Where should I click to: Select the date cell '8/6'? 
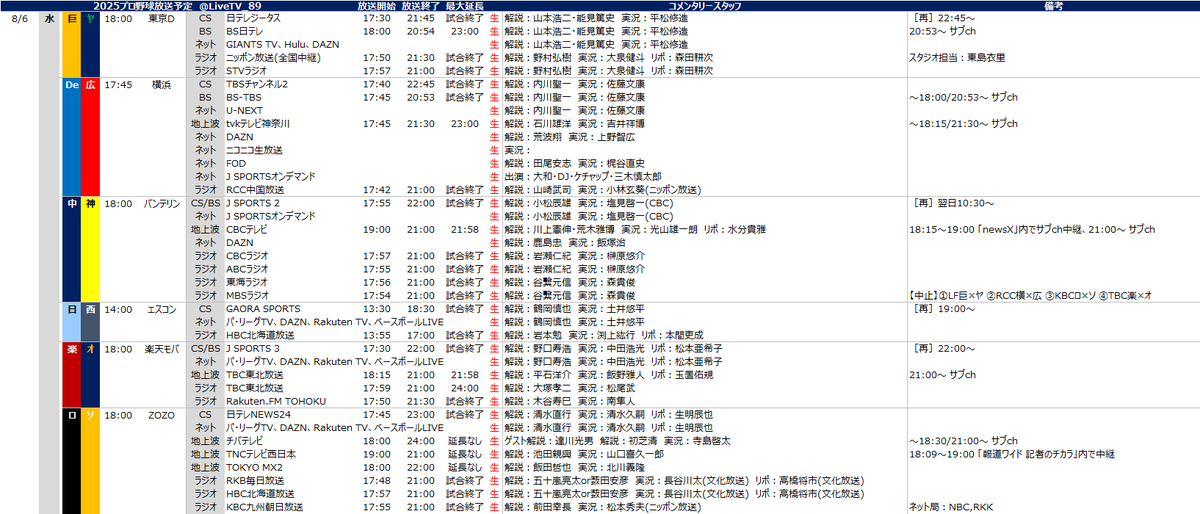(20, 19)
